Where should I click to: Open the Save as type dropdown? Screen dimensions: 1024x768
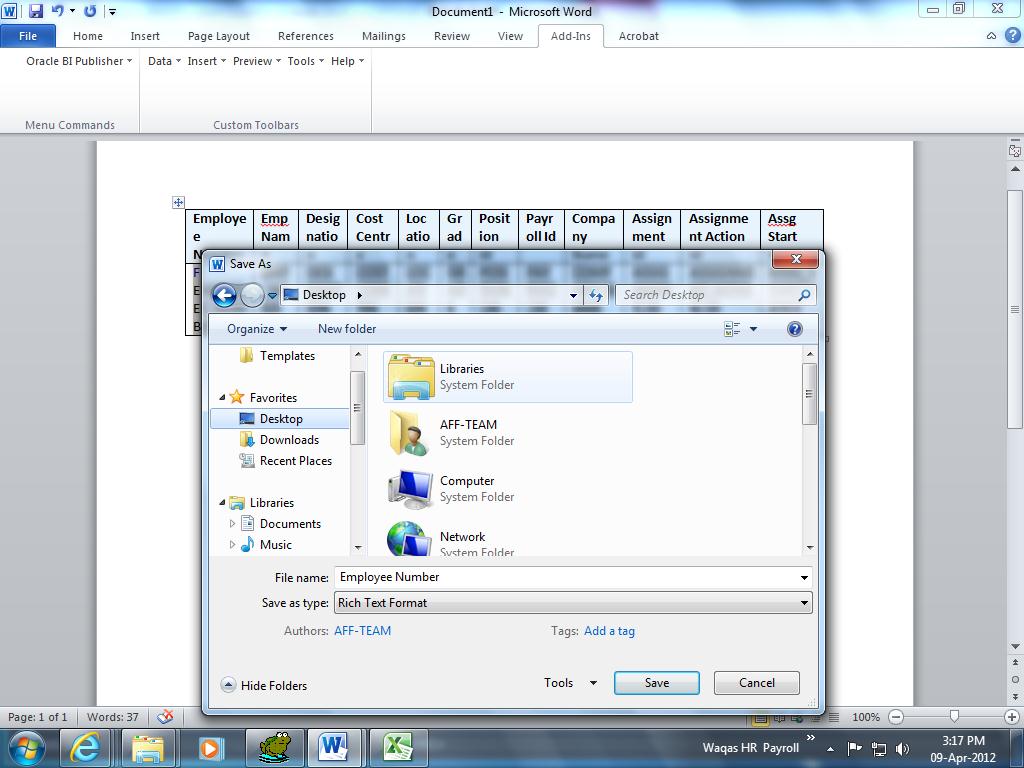[x=805, y=602]
